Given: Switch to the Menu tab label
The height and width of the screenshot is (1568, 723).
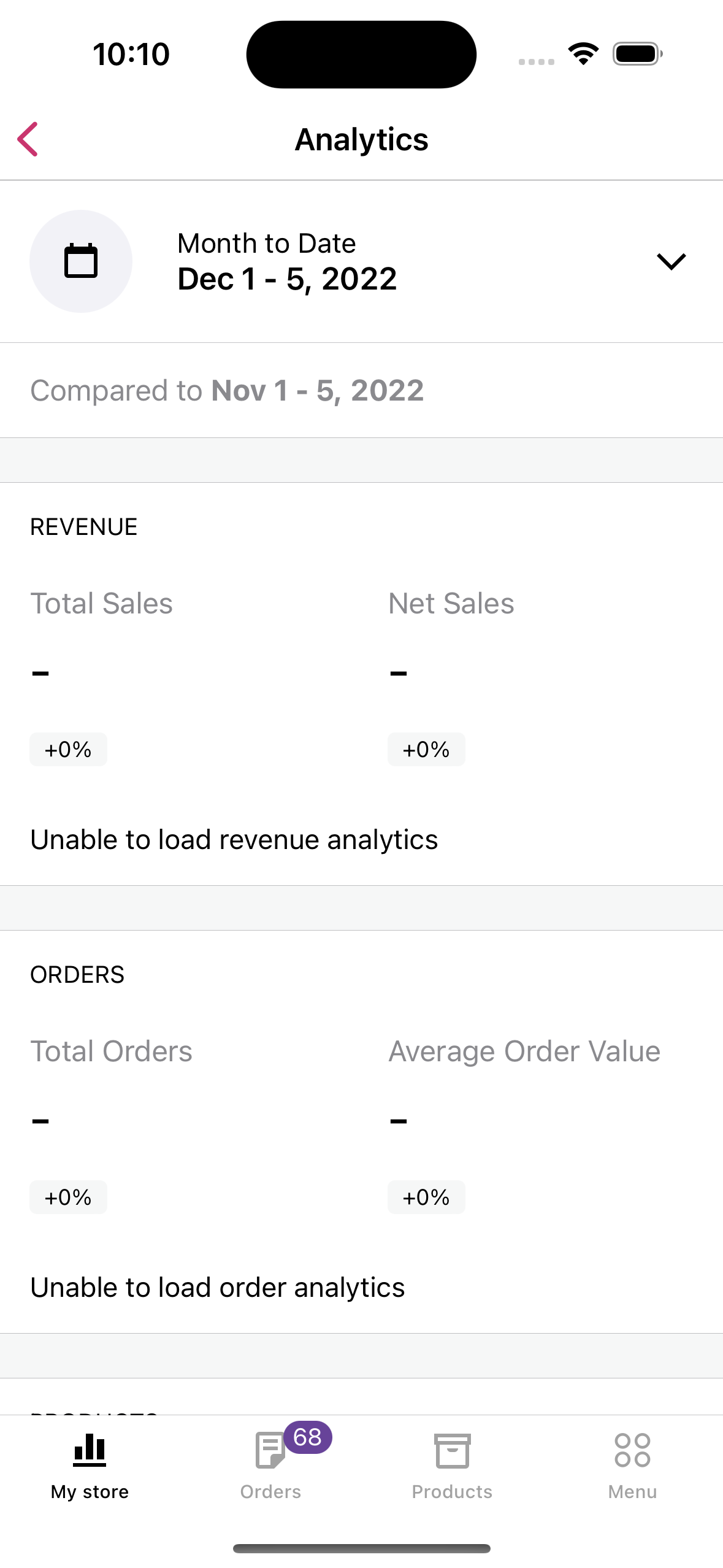Looking at the screenshot, I should pos(632,1492).
